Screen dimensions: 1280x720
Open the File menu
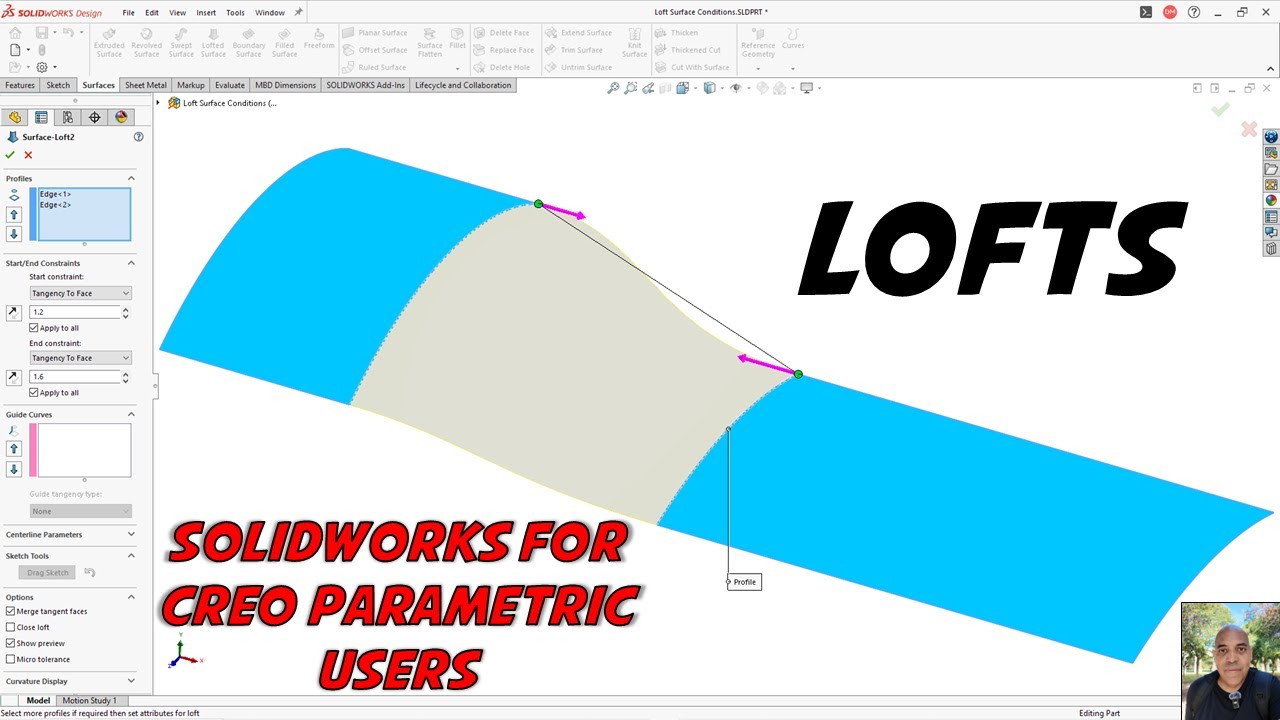(129, 13)
